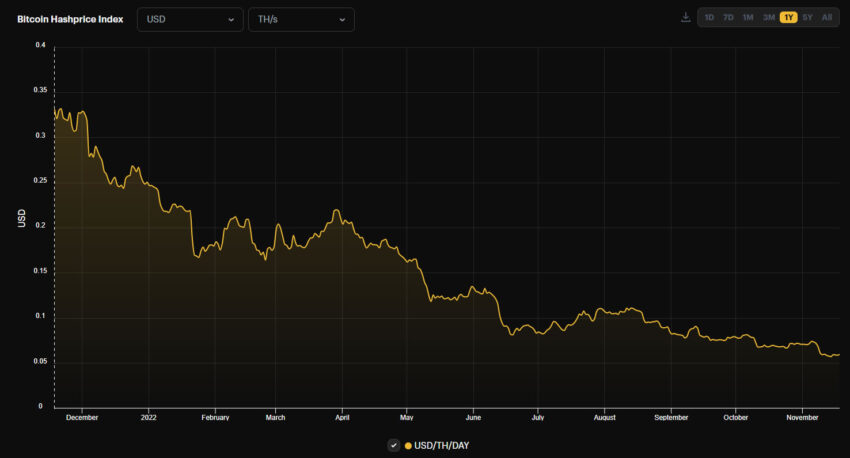The height and width of the screenshot is (458, 850).
Task: Click the Bitcoin Hashprice Index title
Action: click(x=70, y=19)
